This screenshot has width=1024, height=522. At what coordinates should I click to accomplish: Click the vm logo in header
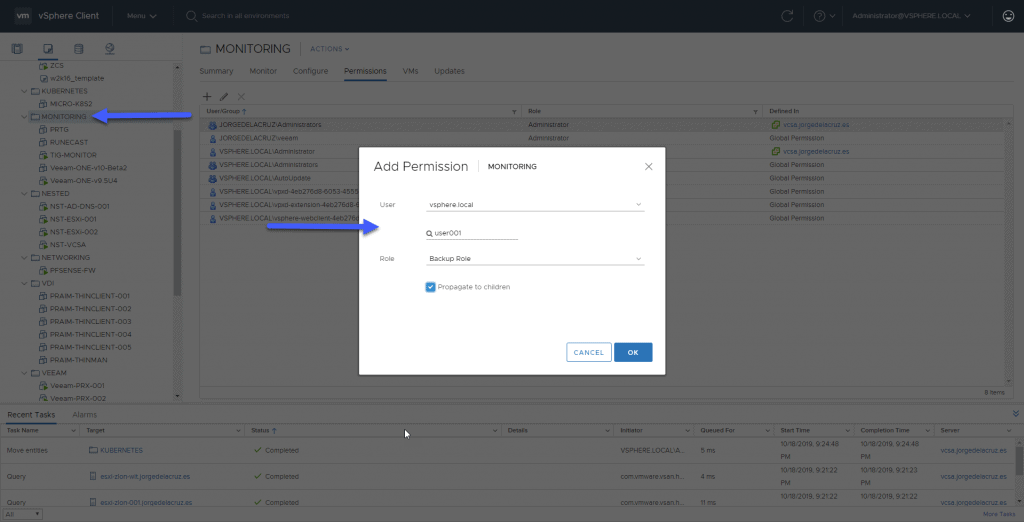[x=24, y=16]
